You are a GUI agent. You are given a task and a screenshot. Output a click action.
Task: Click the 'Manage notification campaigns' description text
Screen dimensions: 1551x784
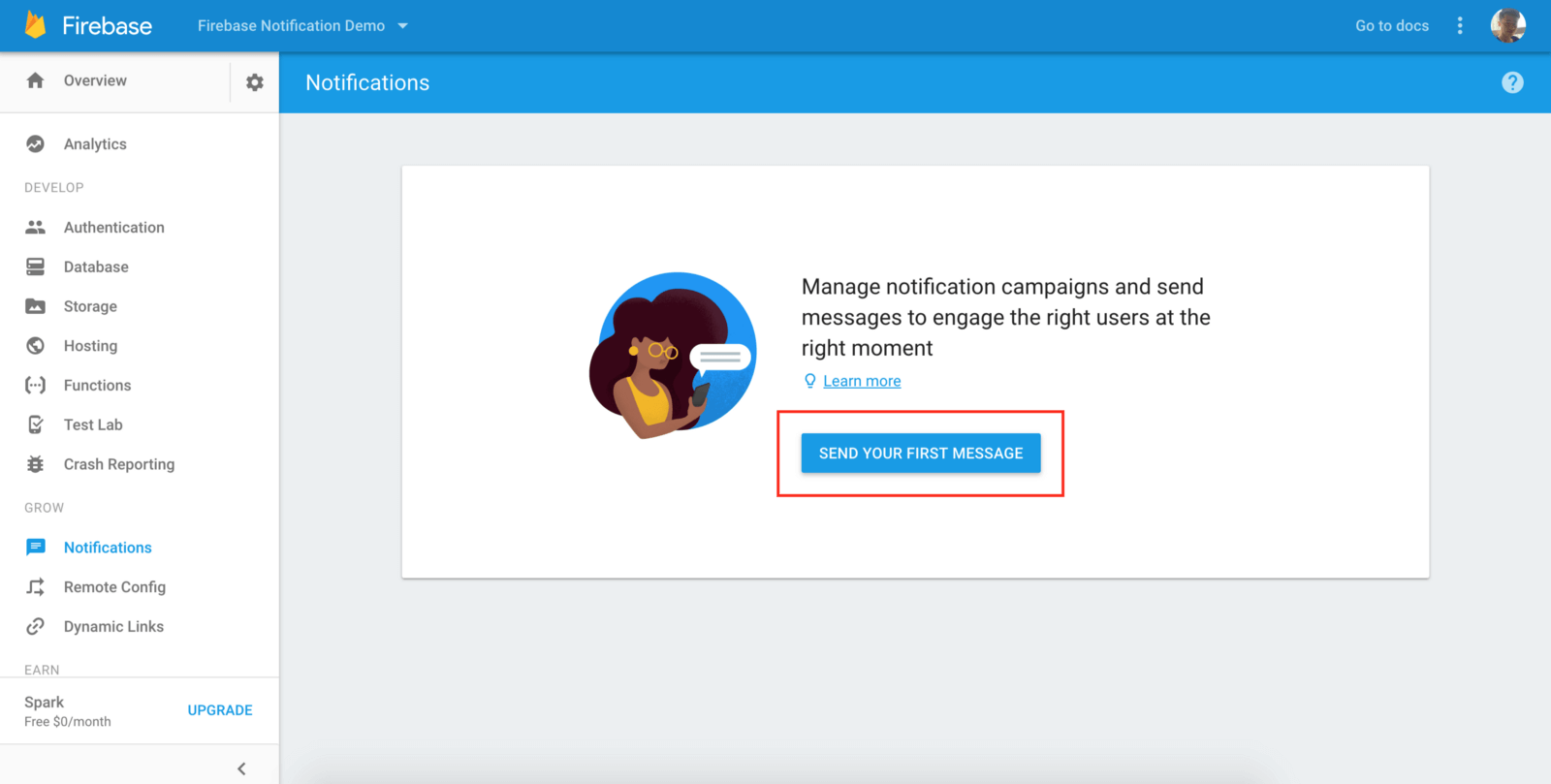pyautogui.click(x=1006, y=317)
